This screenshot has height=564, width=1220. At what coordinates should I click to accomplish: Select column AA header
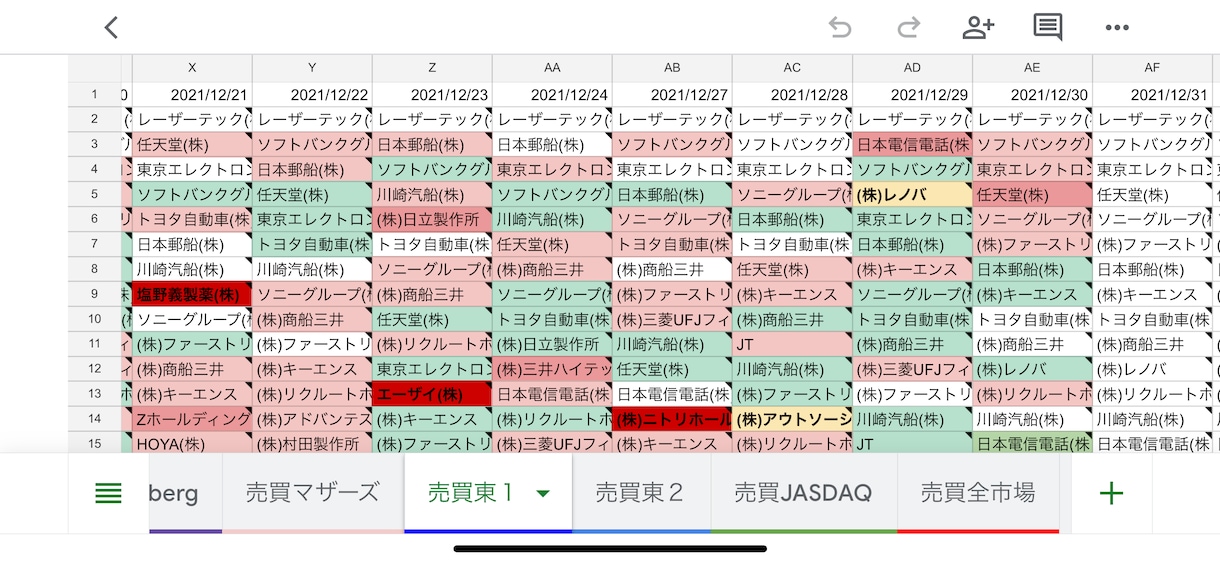click(x=552, y=68)
